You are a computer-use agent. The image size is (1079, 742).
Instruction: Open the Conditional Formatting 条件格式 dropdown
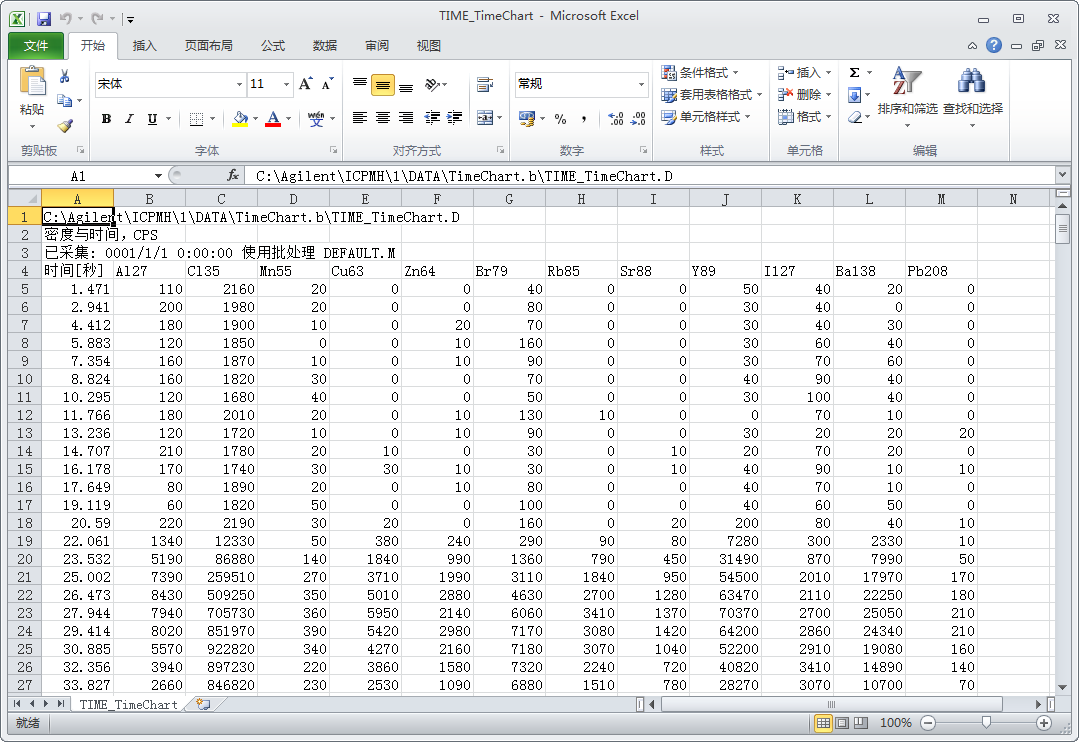click(x=700, y=72)
